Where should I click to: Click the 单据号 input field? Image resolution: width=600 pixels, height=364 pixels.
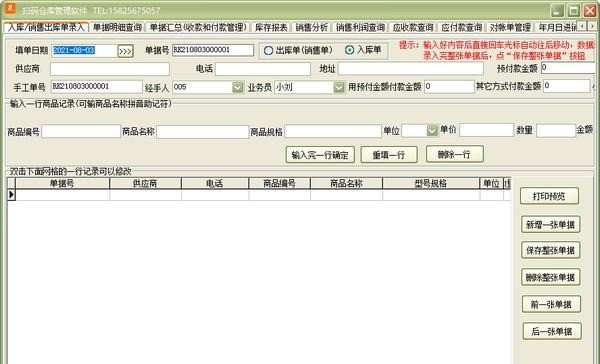213,50
